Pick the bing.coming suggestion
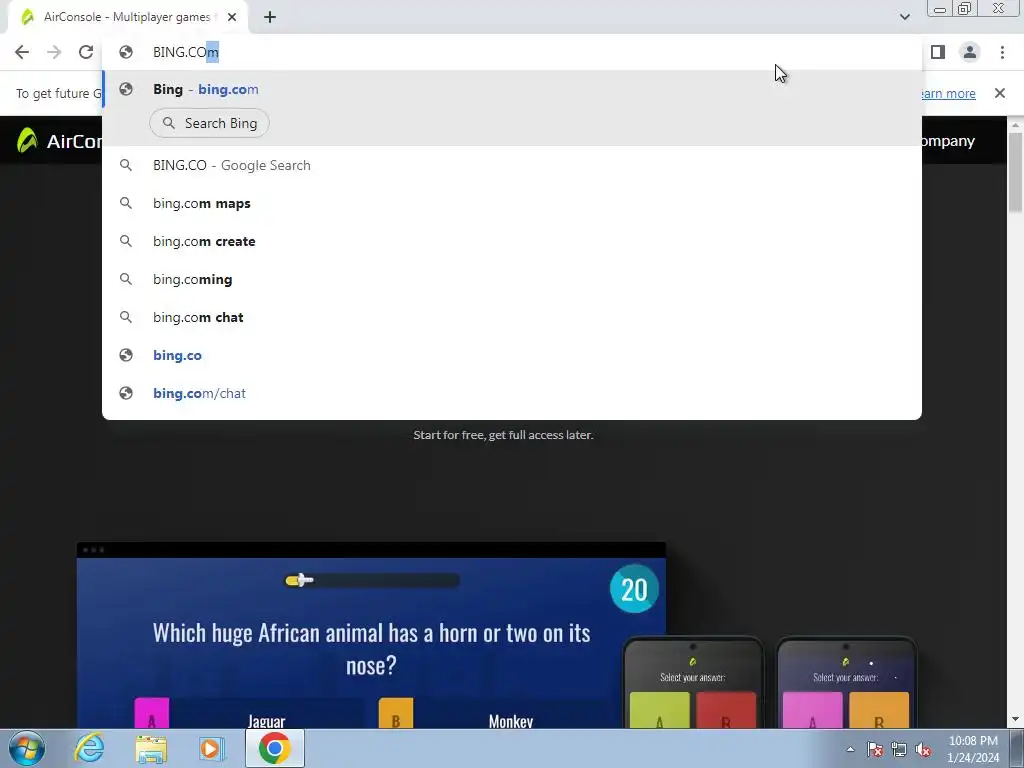The height and width of the screenshot is (768, 1024). pyautogui.click(x=512, y=279)
